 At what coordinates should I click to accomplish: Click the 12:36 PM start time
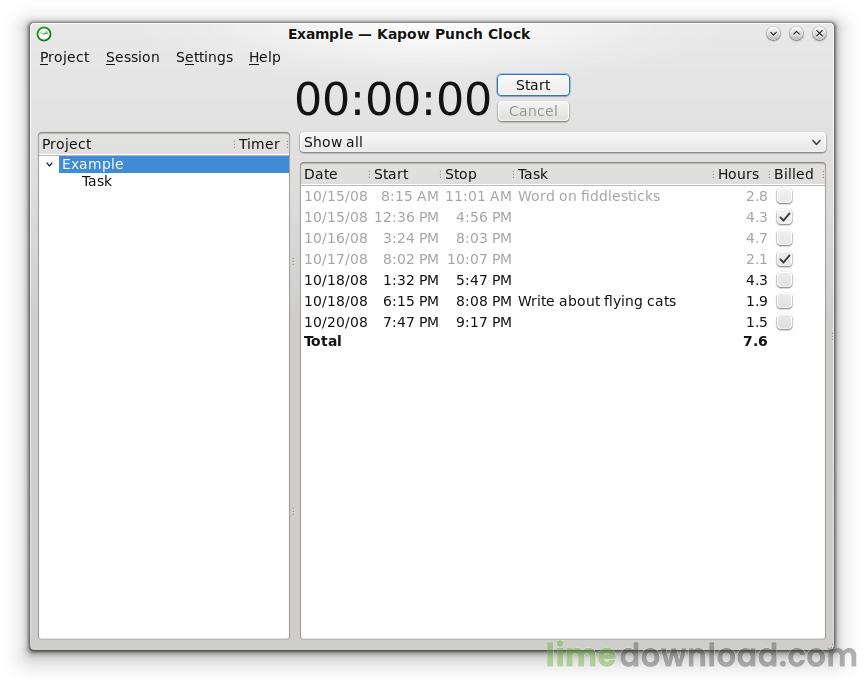click(x=406, y=217)
